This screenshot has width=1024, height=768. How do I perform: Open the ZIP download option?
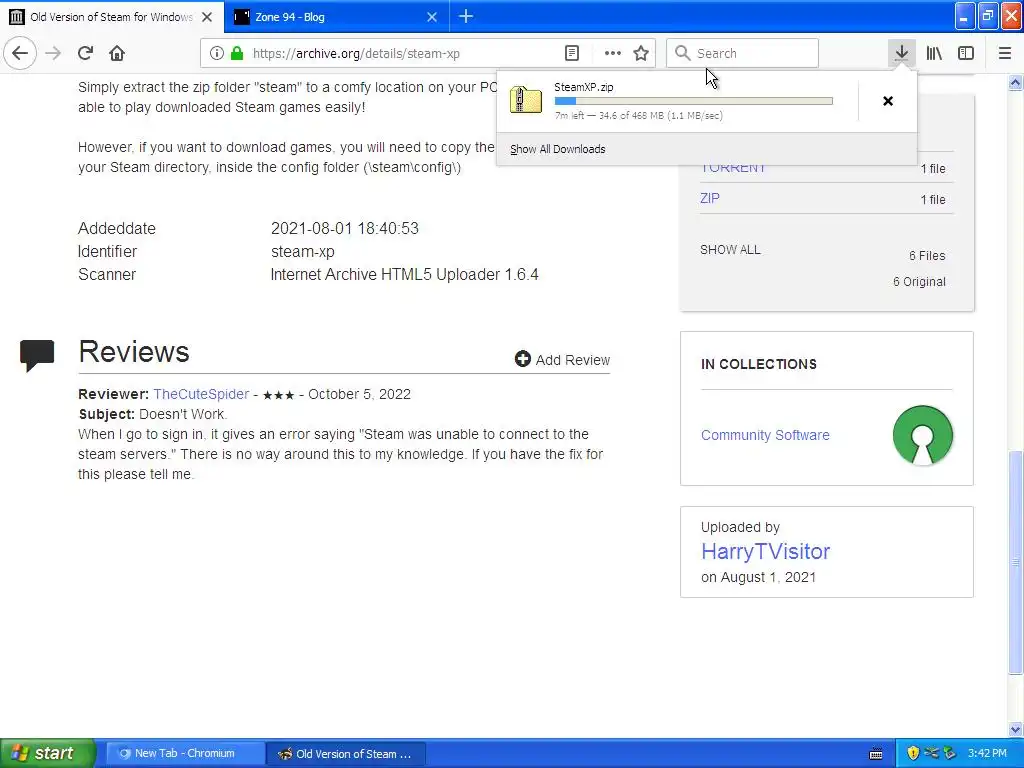pos(710,199)
